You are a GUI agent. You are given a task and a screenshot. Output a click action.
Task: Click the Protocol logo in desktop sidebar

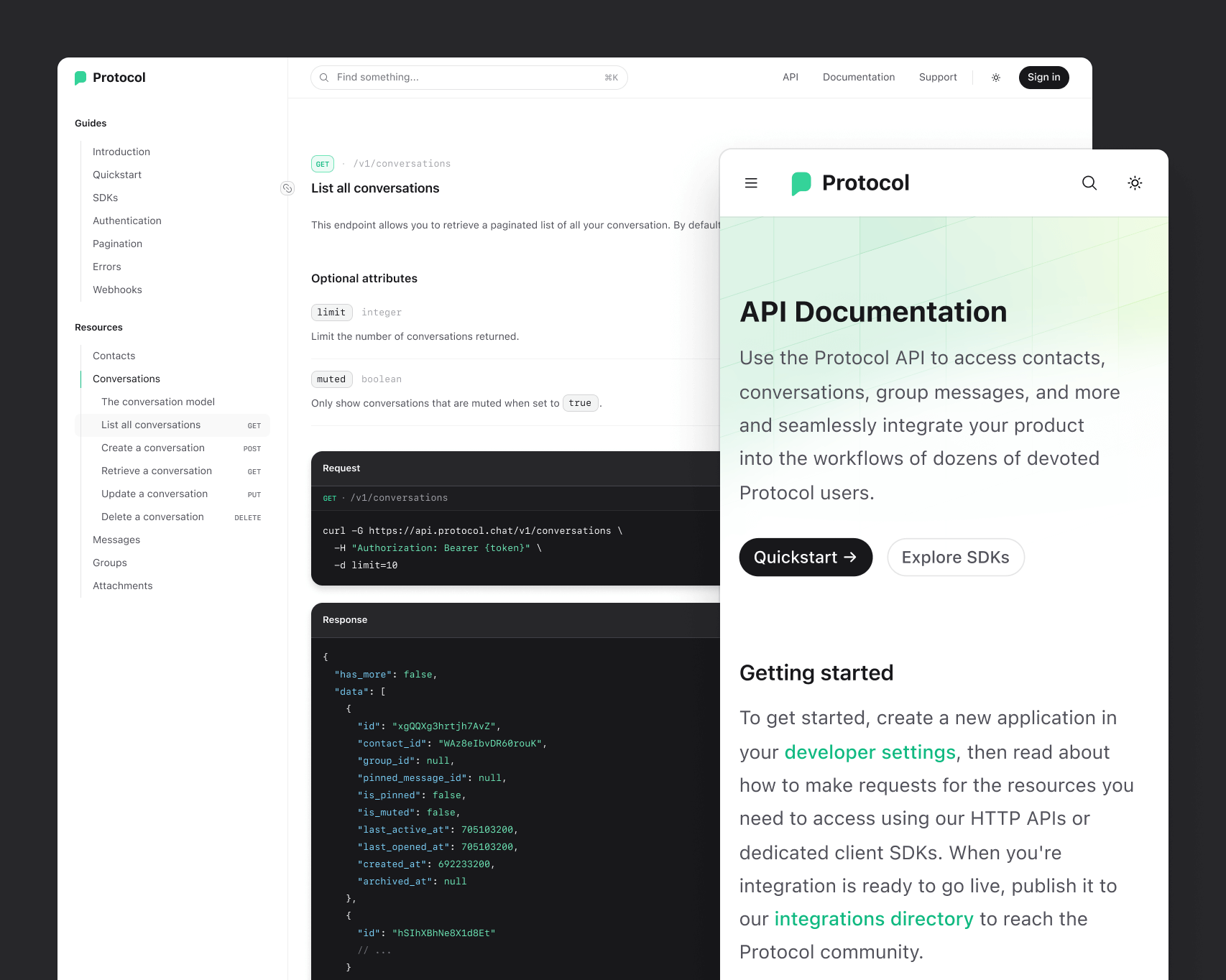pyautogui.click(x=110, y=78)
